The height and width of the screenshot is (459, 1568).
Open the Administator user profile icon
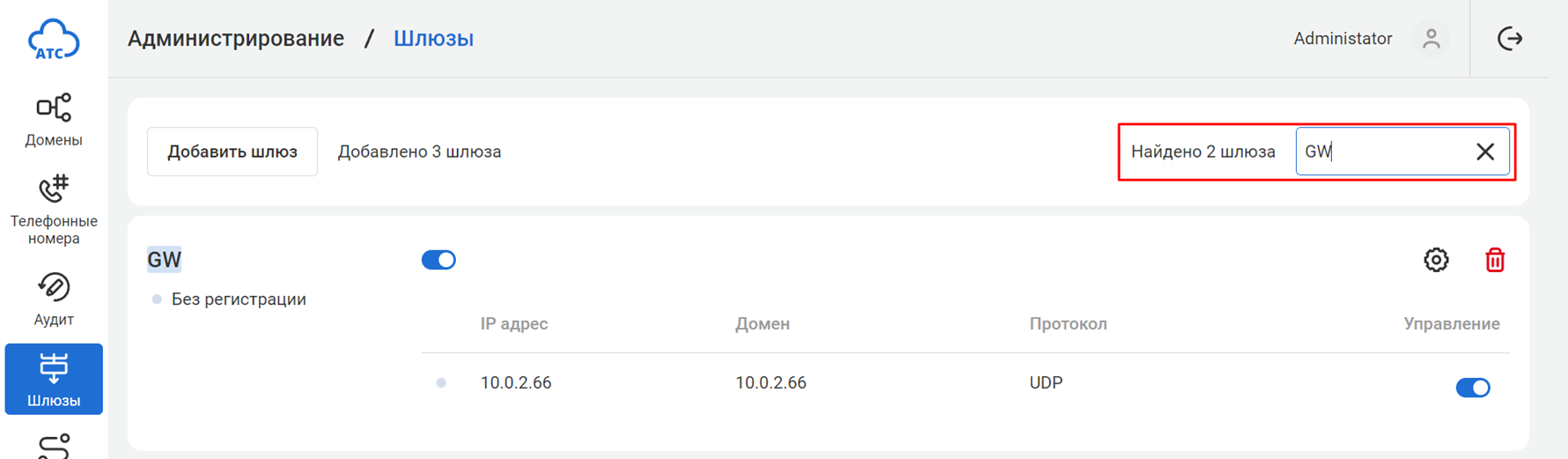click(1431, 39)
